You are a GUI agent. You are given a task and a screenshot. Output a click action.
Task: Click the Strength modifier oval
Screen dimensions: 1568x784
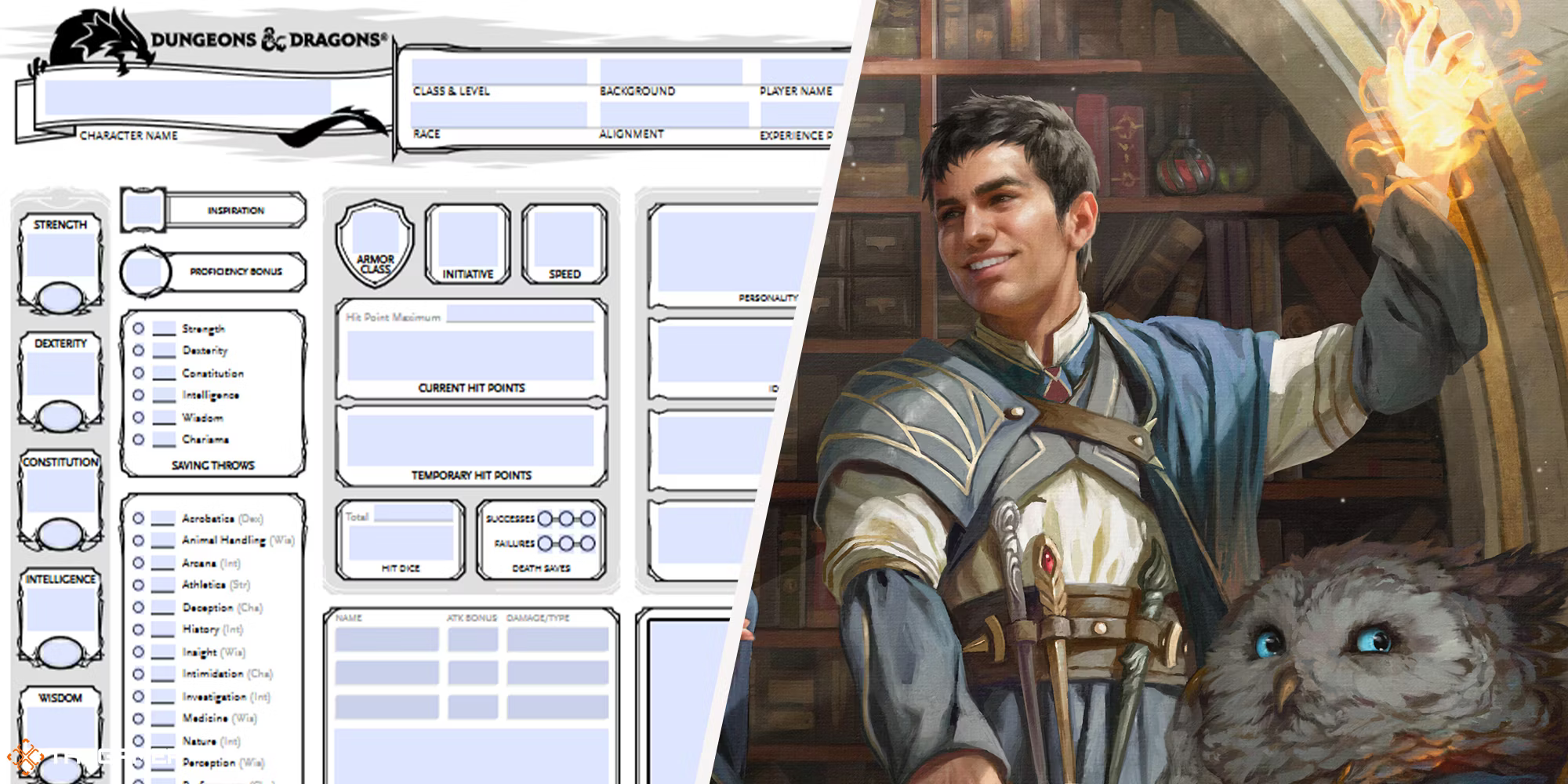tap(60, 299)
